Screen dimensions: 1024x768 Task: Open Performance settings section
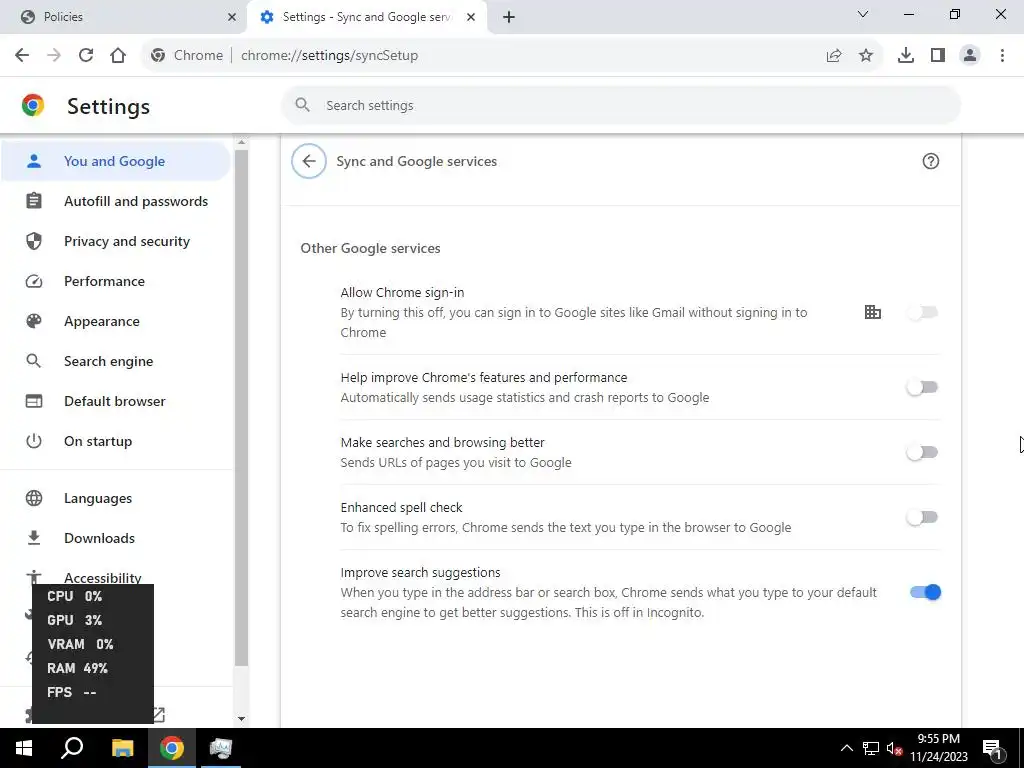(x=116, y=281)
